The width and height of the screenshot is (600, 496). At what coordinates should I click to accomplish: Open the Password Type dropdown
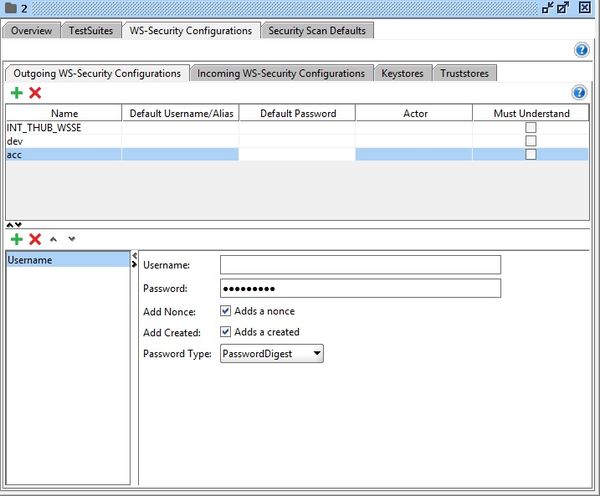pyautogui.click(x=272, y=353)
